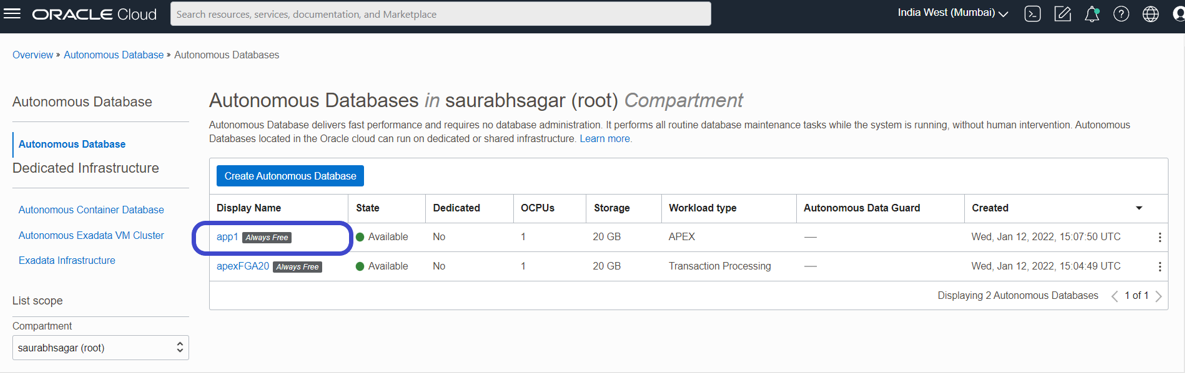Go to Autonomous Database breadcrumb
Image resolution: width=1185 pixels, height=373 pixels.
tap(113, 55)
